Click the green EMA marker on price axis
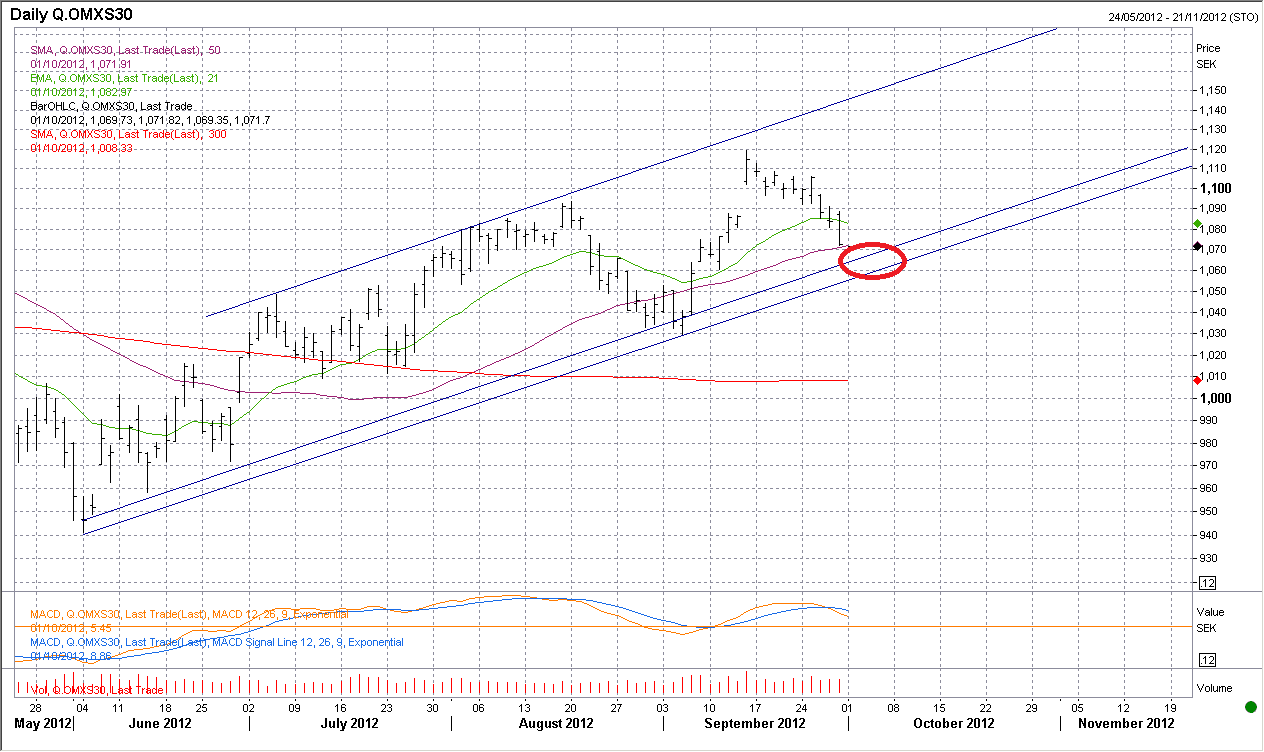This screenshot has height=752, width=1264. pyautogui.click(x=1198, y=224)
